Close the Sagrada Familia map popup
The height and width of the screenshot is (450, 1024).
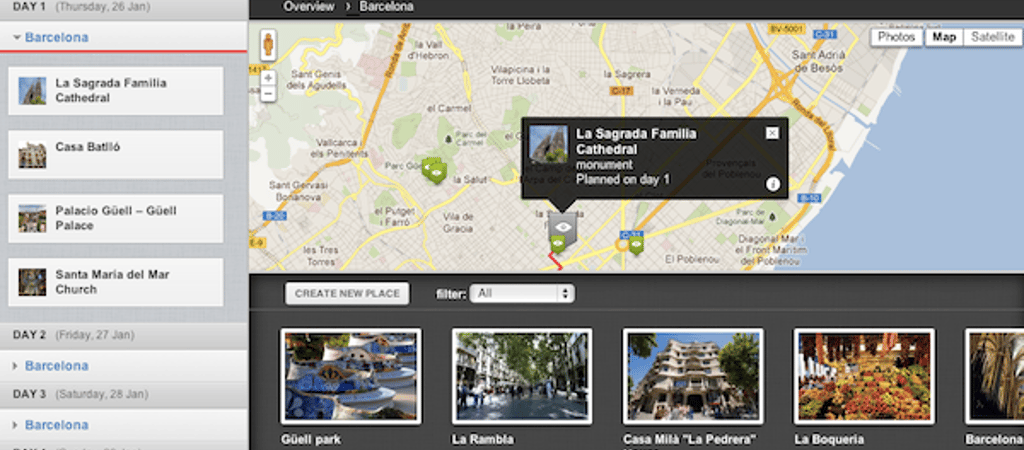(x=772, y=133)
